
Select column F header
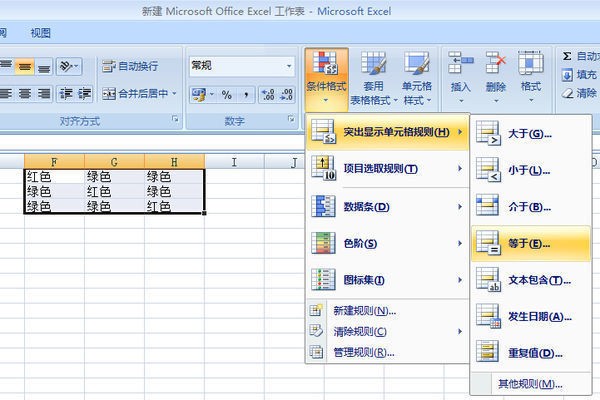[54, 162]
